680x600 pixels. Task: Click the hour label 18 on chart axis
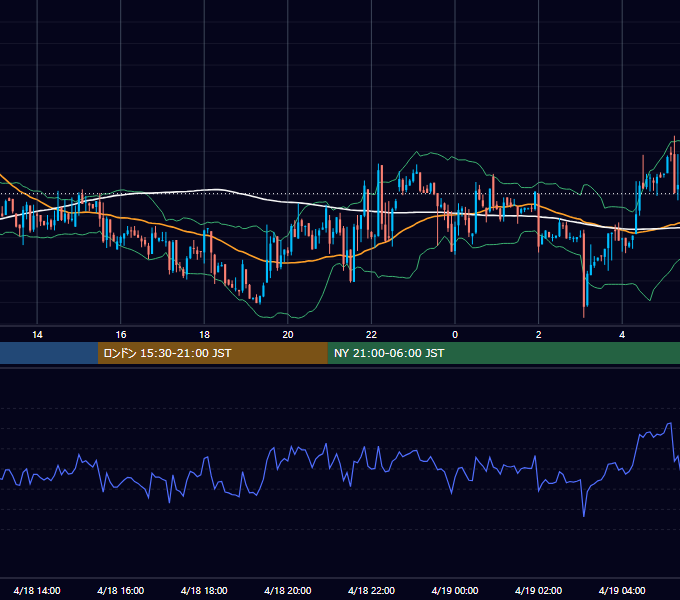click(204, 335)
